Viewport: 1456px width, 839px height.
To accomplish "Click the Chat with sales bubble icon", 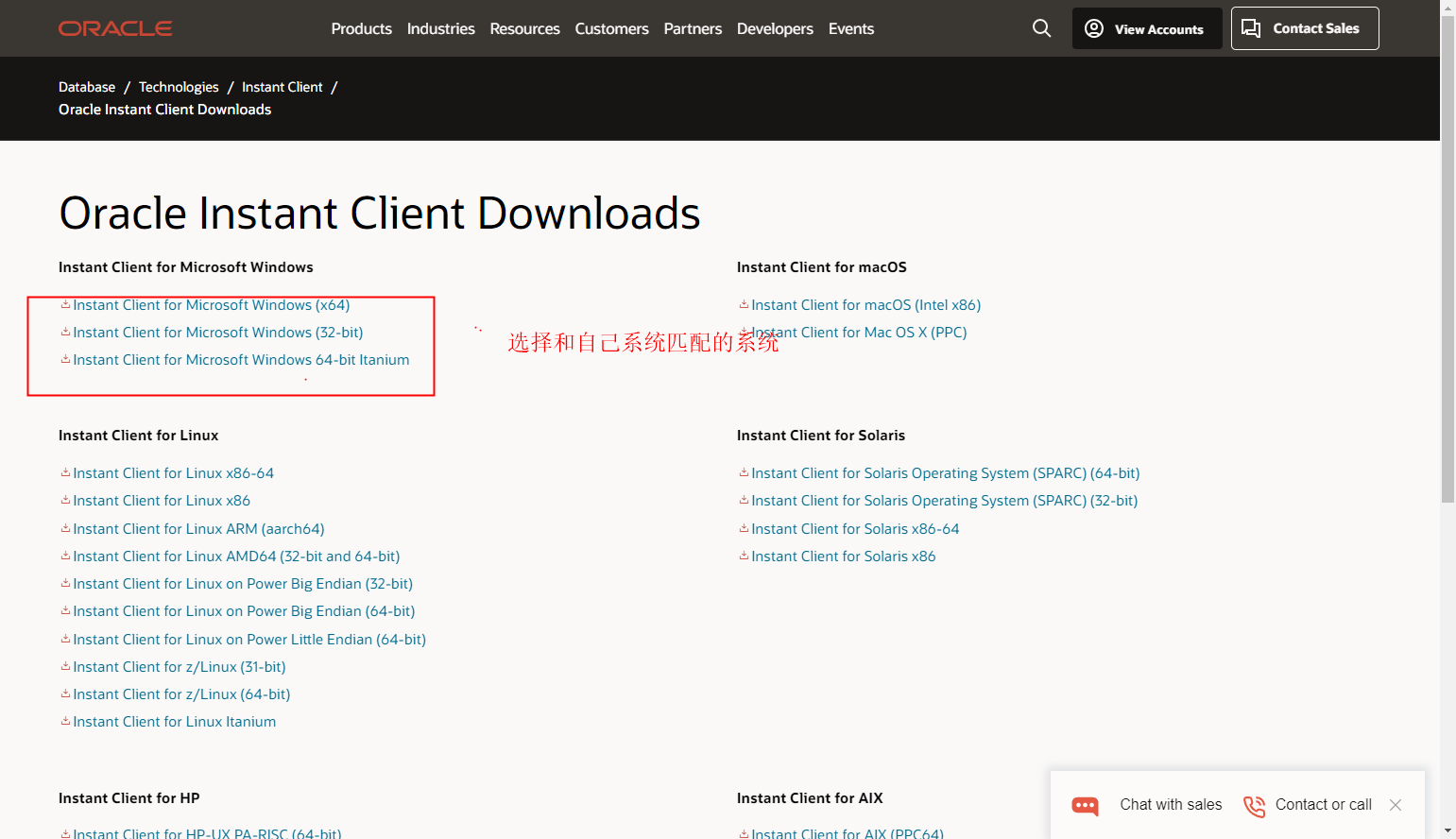I will (x=1086, y=805).
